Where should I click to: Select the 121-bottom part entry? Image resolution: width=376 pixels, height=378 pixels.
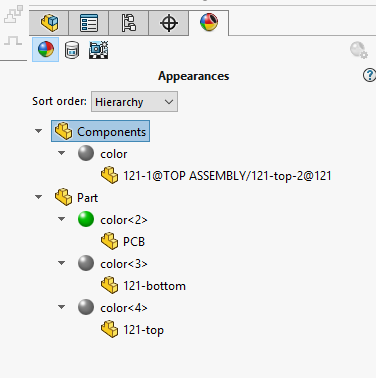154,286
